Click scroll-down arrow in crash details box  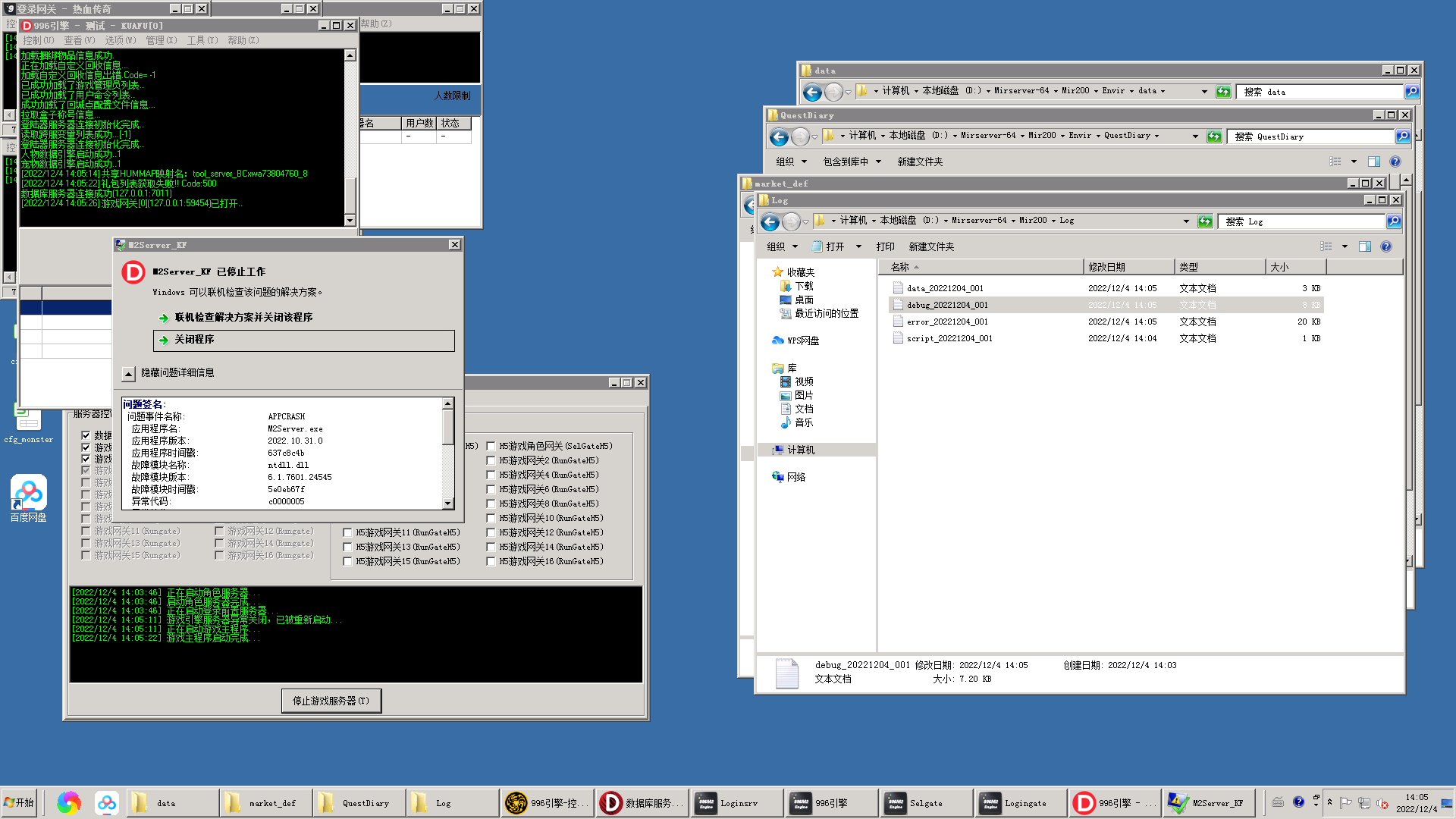coord(448,504)
